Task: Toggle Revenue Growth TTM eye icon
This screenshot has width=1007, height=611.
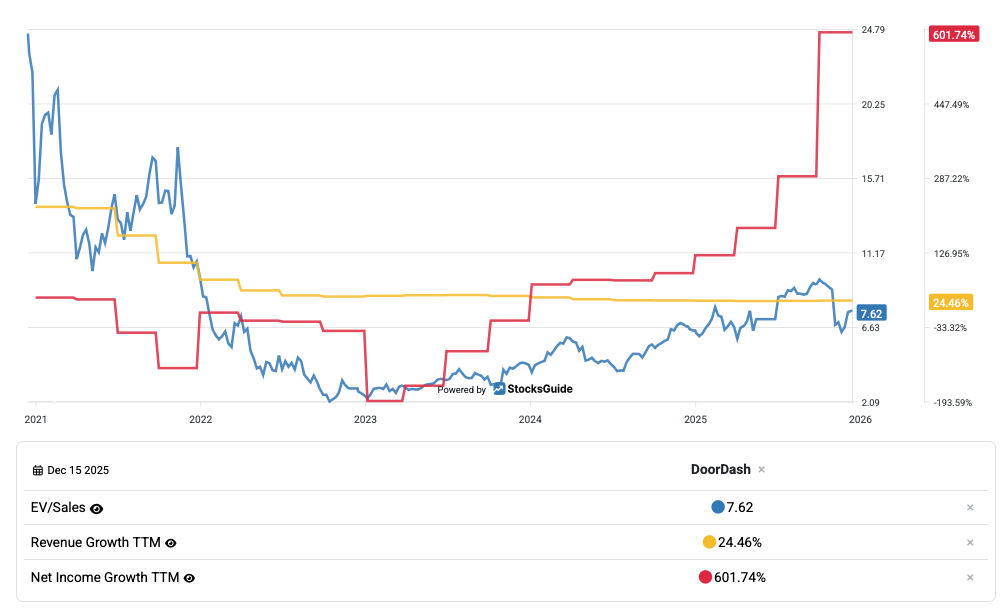Action: click(x=171, y=543)
